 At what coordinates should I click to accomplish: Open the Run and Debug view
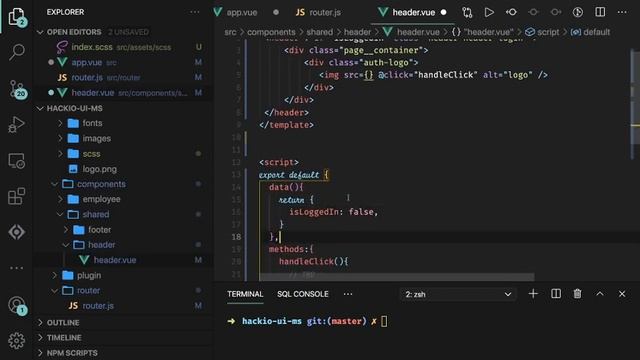point(16,124)
